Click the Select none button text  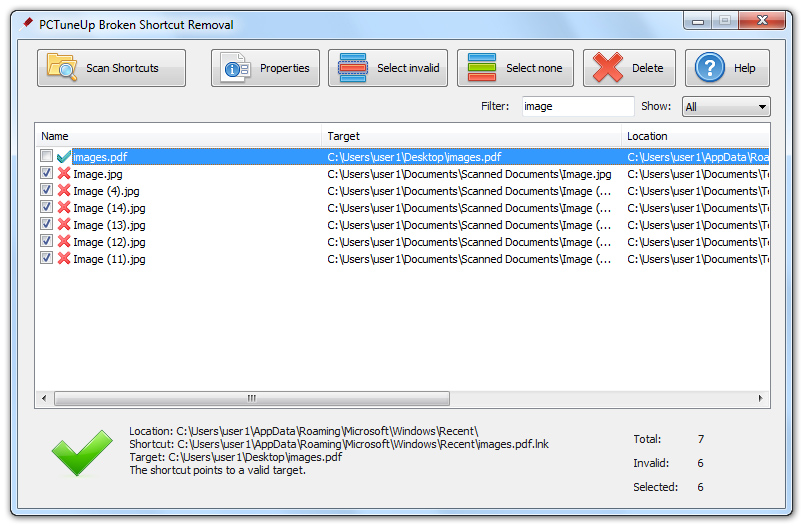[534, 68]
